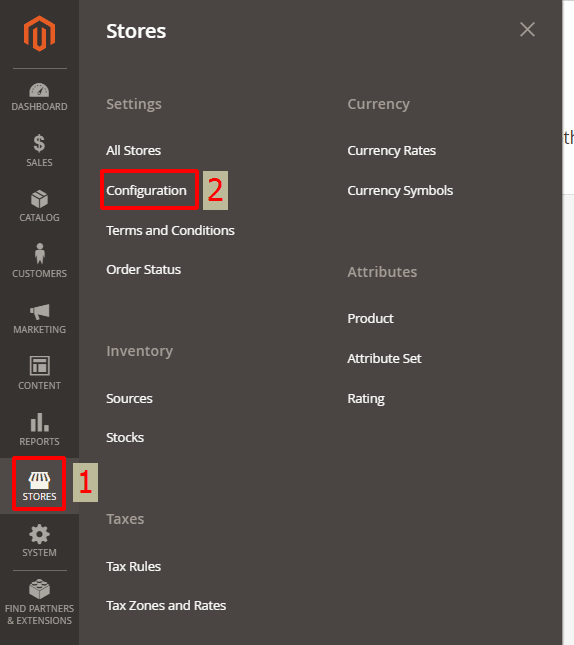
Task: Open Terms and Conditions
Action: (x=170, y=230)
